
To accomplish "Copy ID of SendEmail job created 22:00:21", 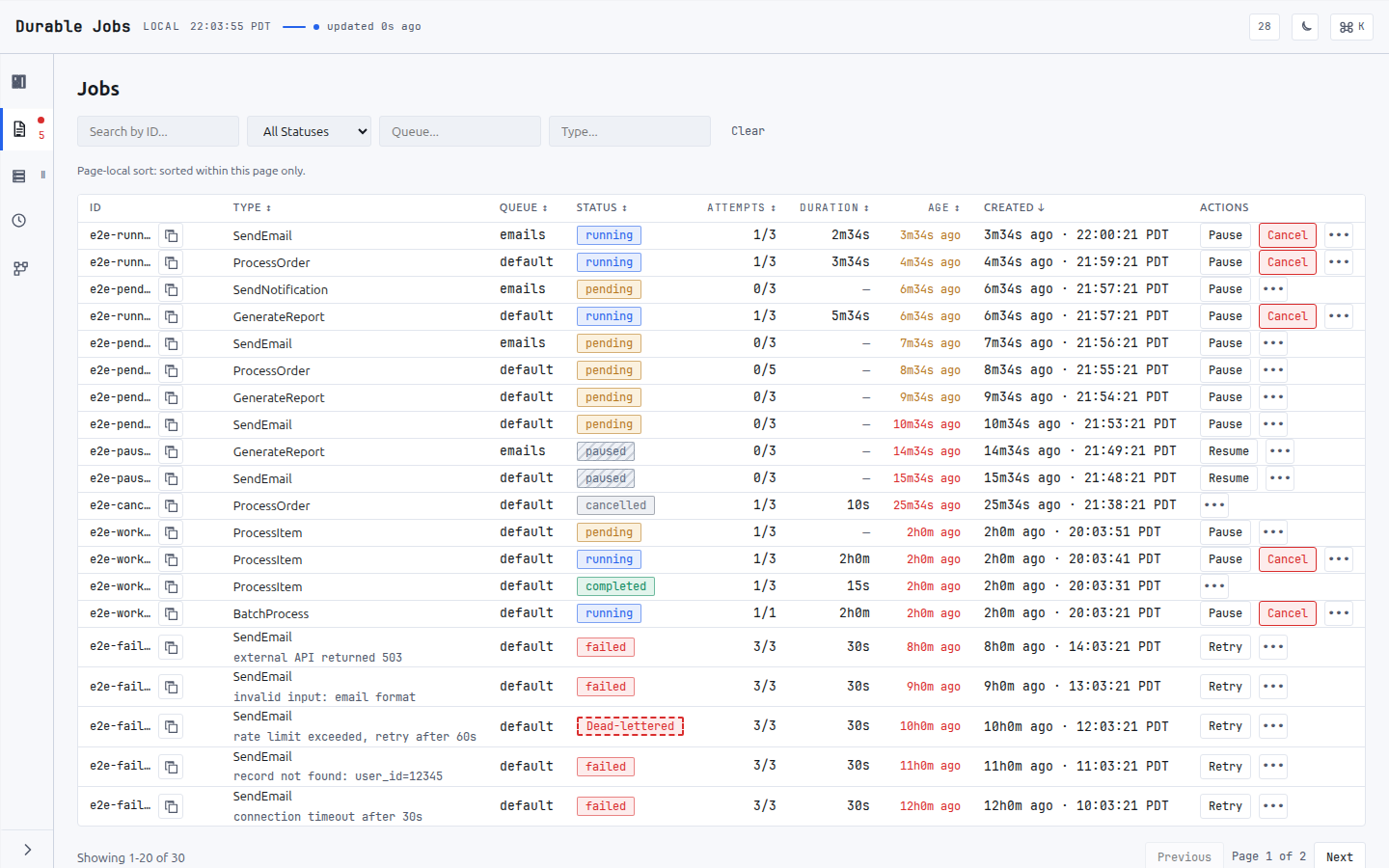I will coord(171,235).
